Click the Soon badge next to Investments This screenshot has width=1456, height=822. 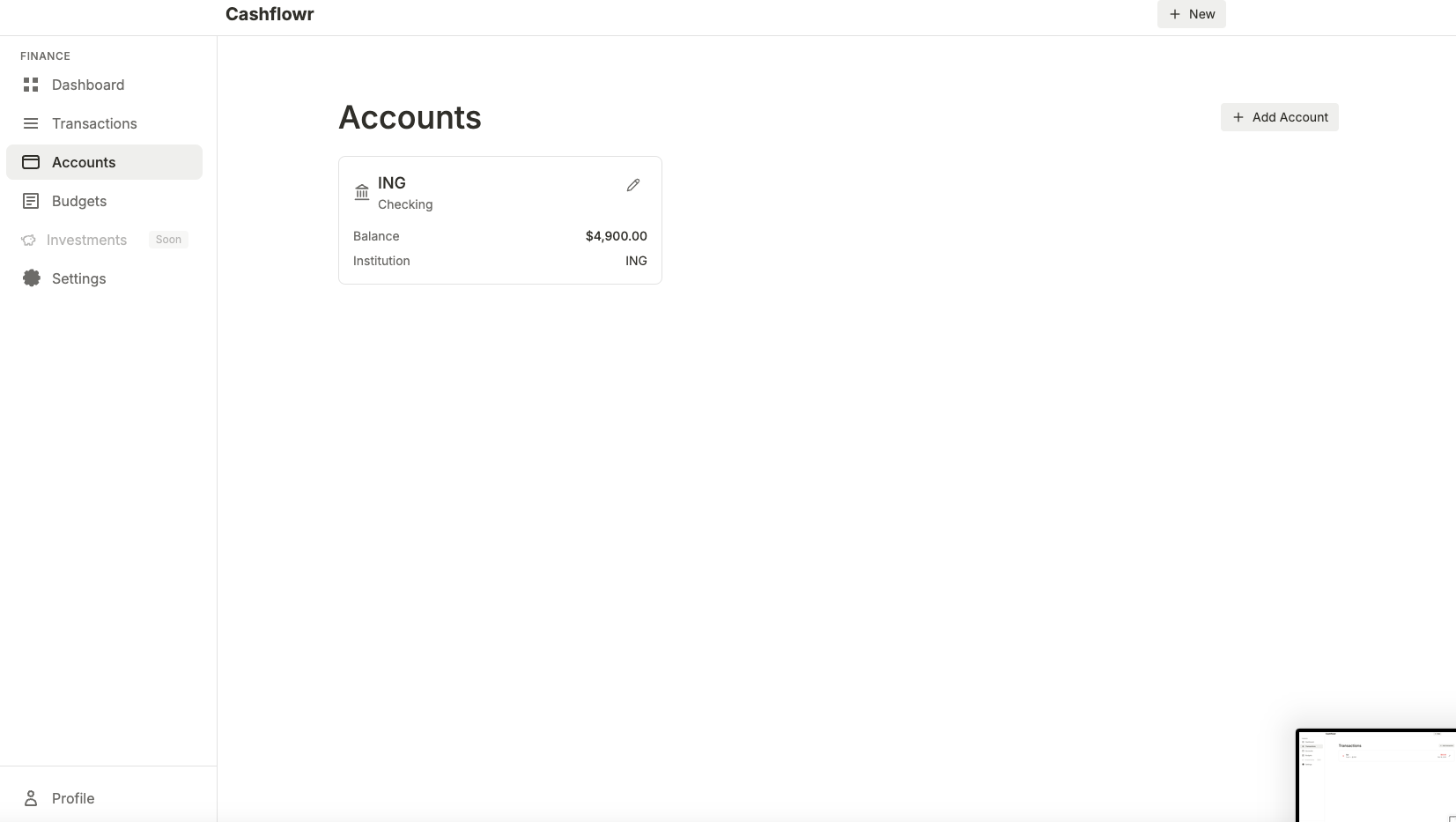(x=169, y=239)
